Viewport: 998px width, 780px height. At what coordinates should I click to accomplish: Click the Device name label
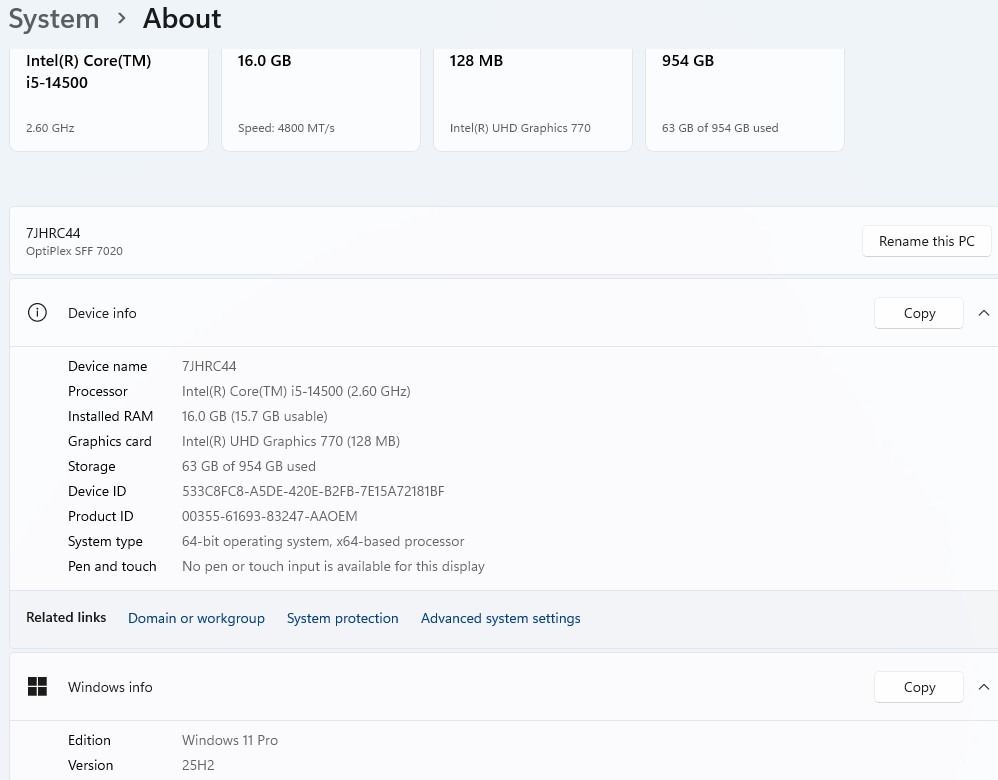click(108, 366)
